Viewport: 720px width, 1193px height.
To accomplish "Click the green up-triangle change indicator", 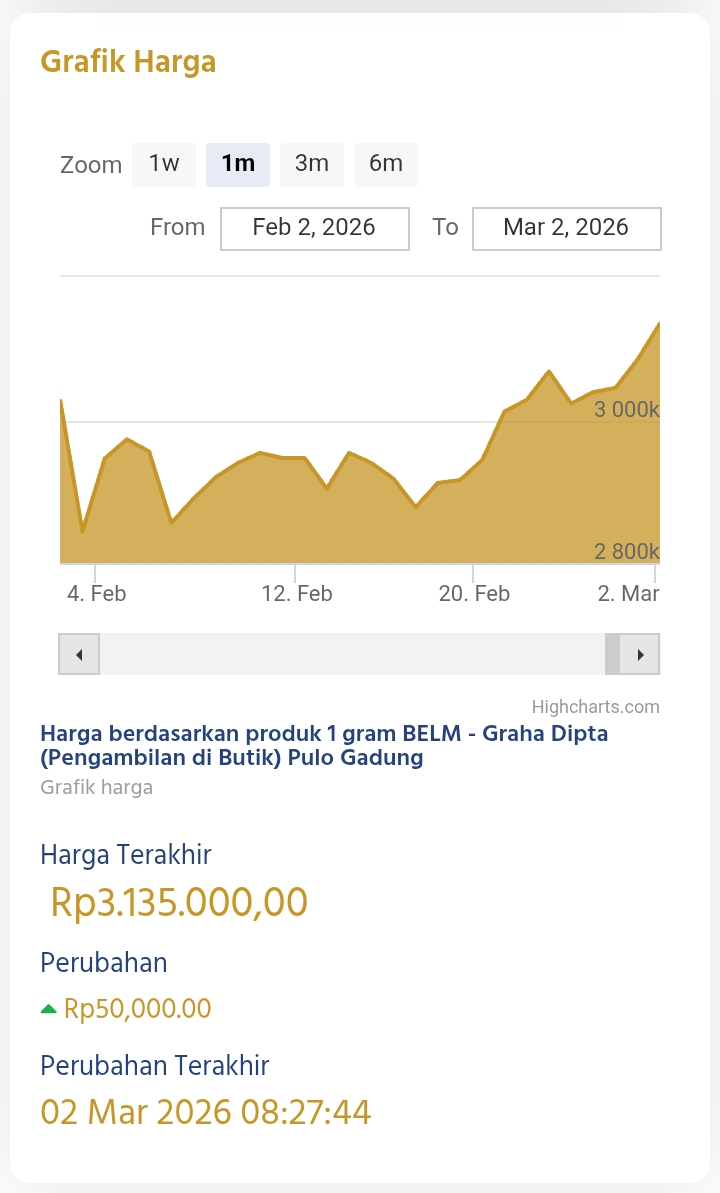I will click(x=48, y=1009).
